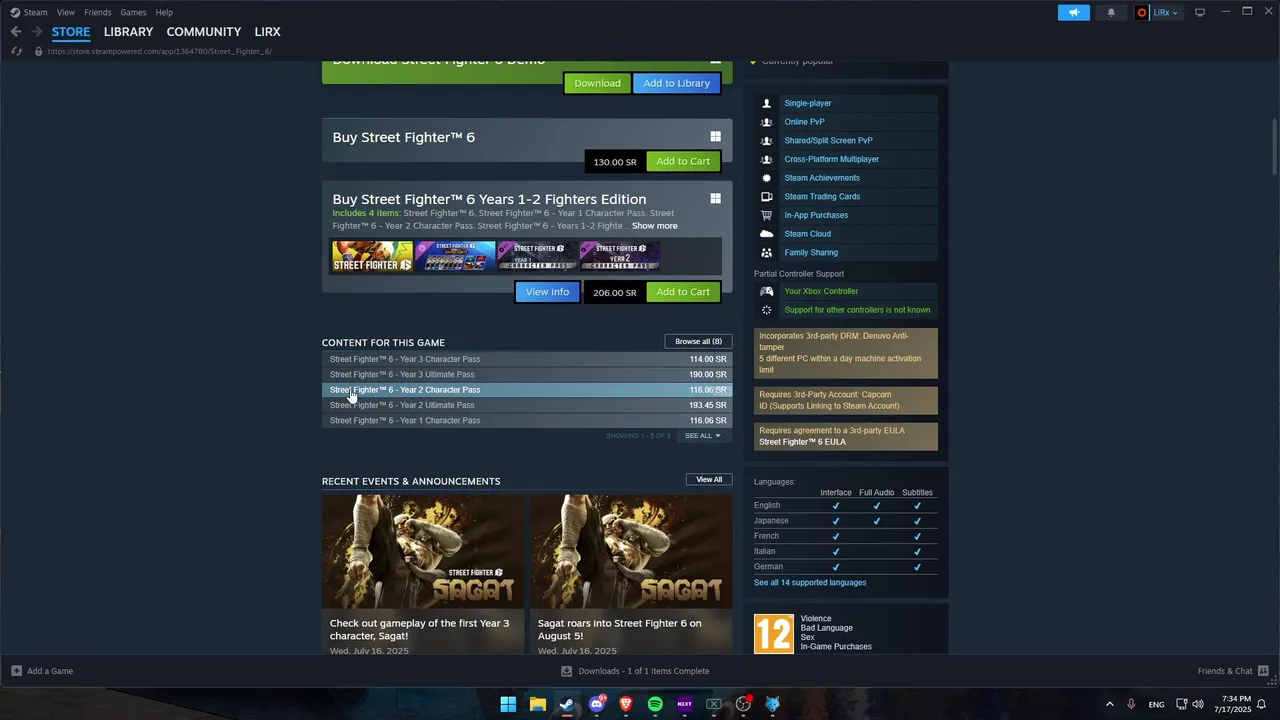Open the Steam announcements megaphone button
This screenshot has height=720, width=1280.
click(x=1073, y=12)
